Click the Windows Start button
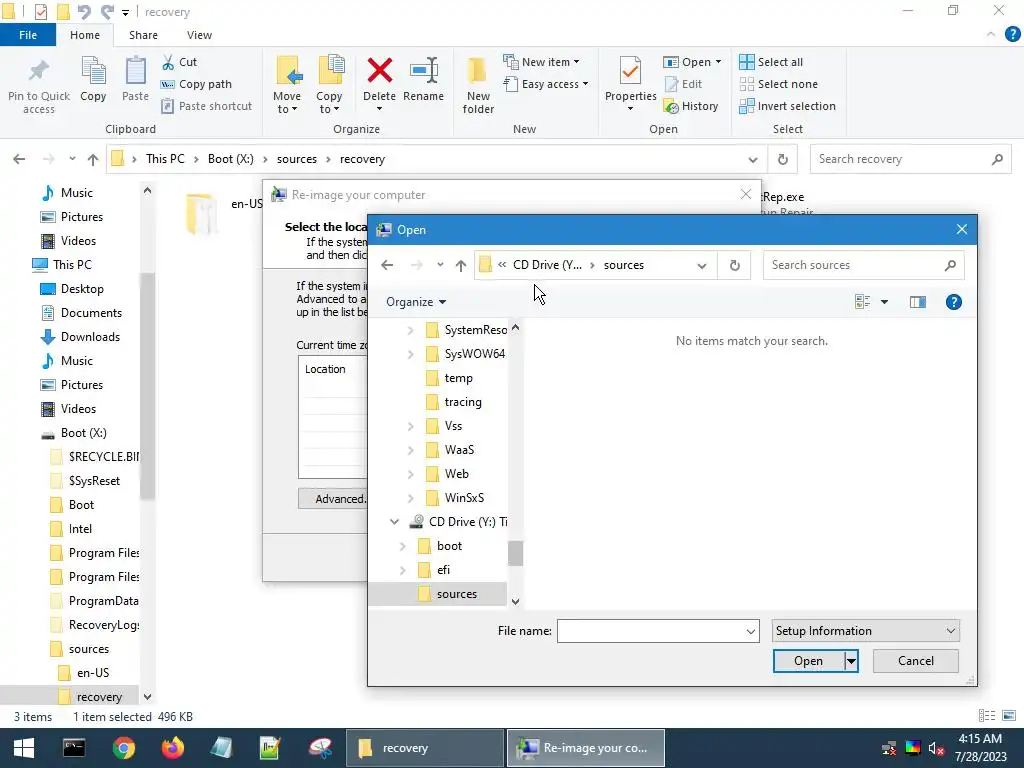1024x768 pixels. click(24, 748)
